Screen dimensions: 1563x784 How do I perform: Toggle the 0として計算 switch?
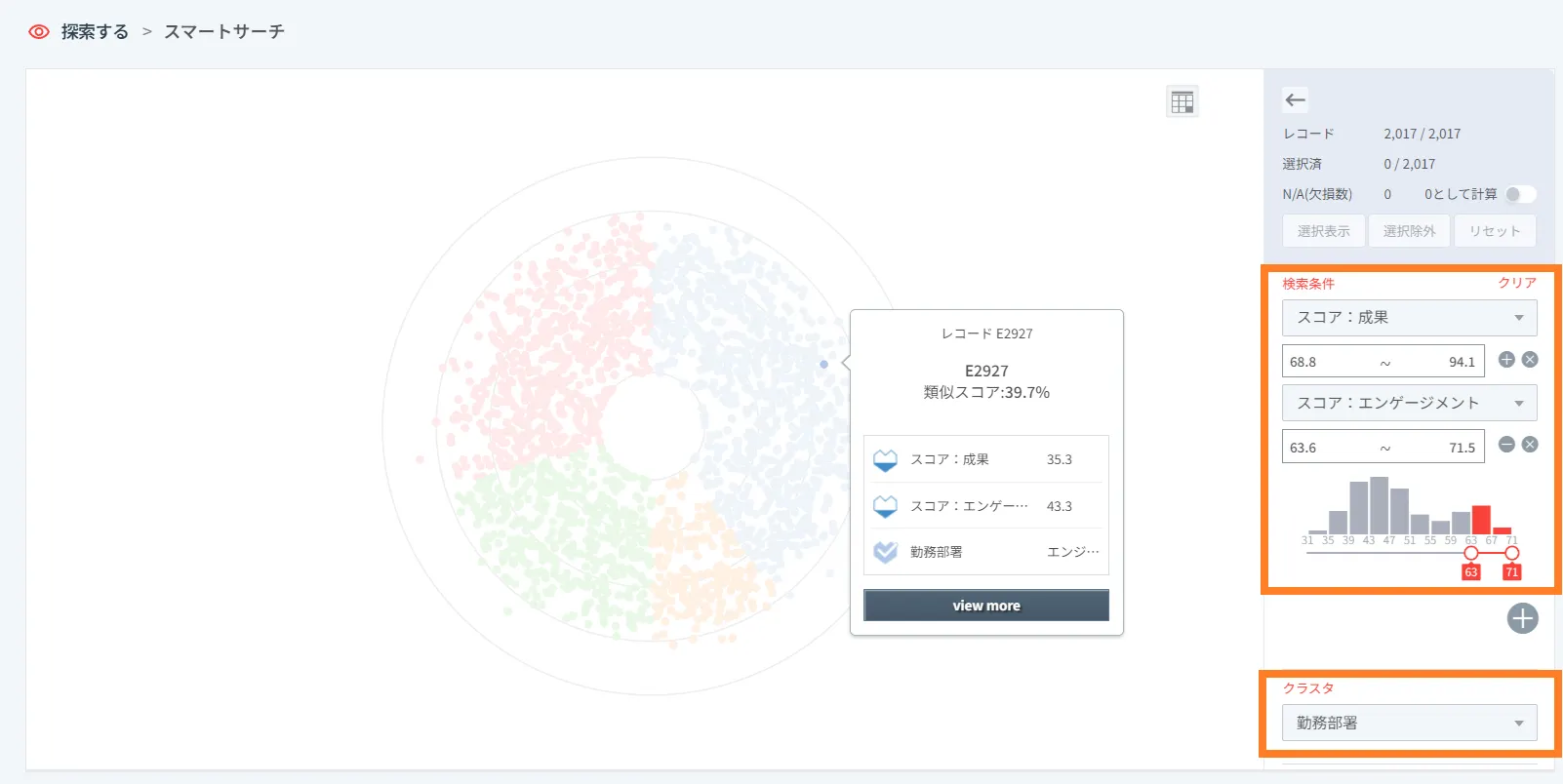[1519, 194]
